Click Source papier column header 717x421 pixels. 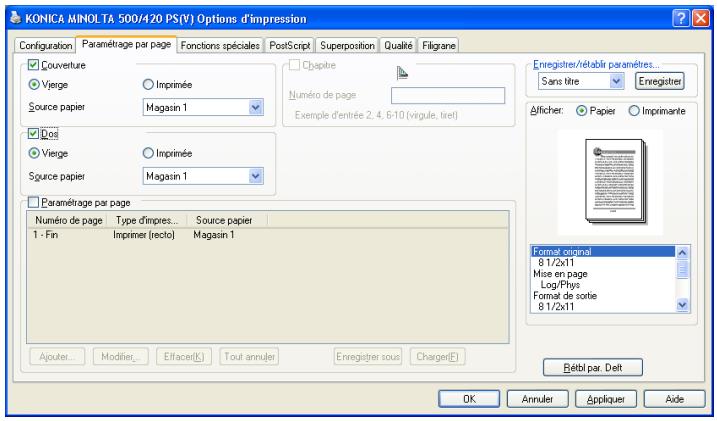tap(227, 220)
